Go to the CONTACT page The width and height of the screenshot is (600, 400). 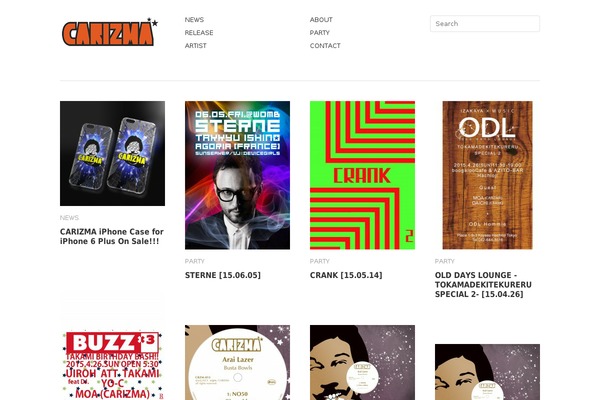tap(325, 46)
